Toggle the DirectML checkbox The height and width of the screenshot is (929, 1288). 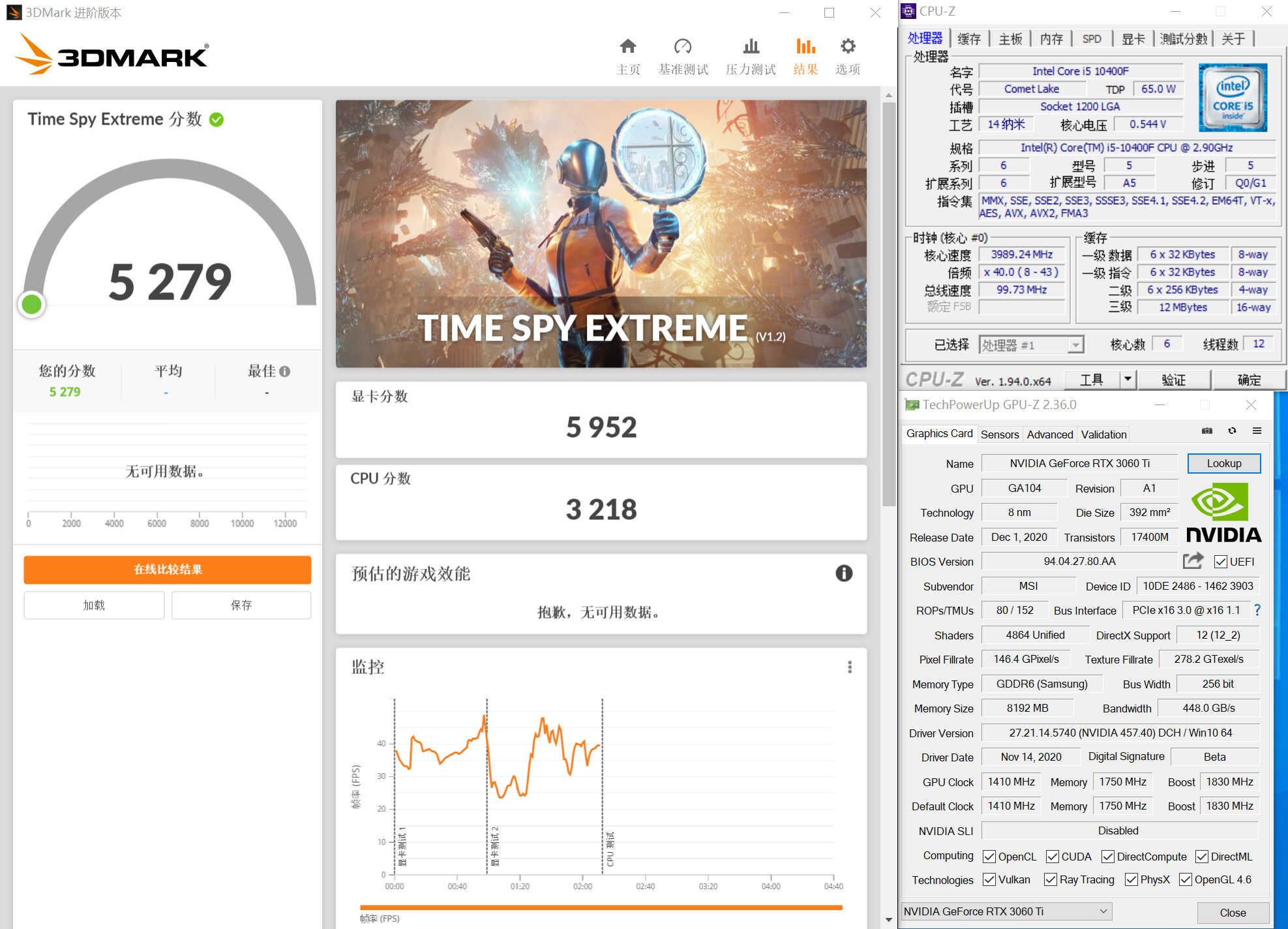click(1202, 857)
